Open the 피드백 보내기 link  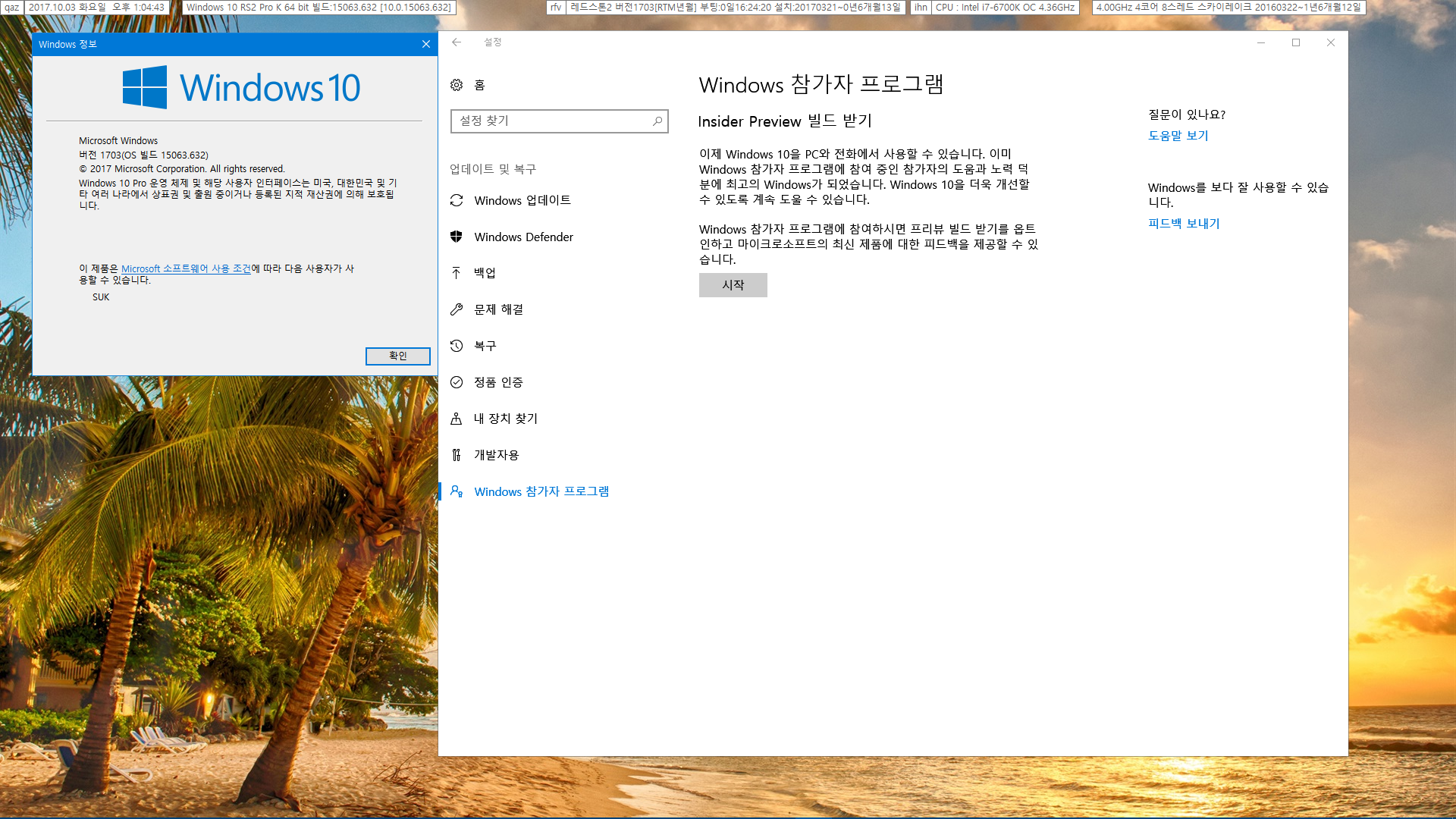(x=1184, y=224)
